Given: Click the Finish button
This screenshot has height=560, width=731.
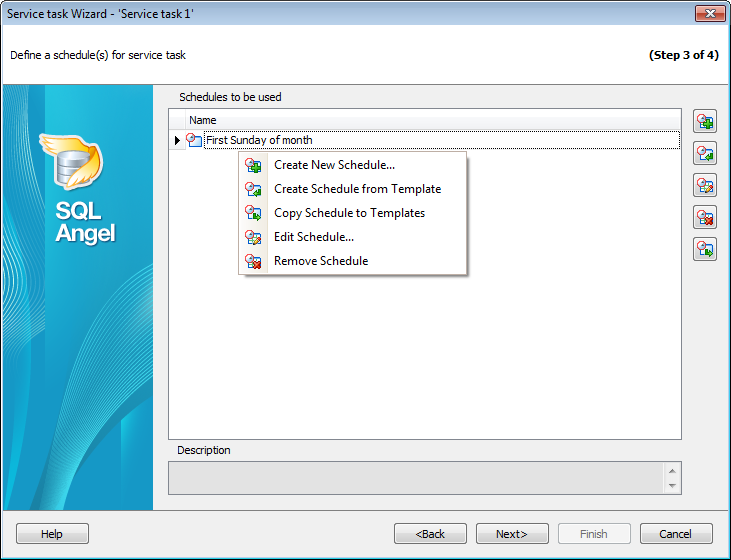Looking at the screenshot, I should coord(594,533).
